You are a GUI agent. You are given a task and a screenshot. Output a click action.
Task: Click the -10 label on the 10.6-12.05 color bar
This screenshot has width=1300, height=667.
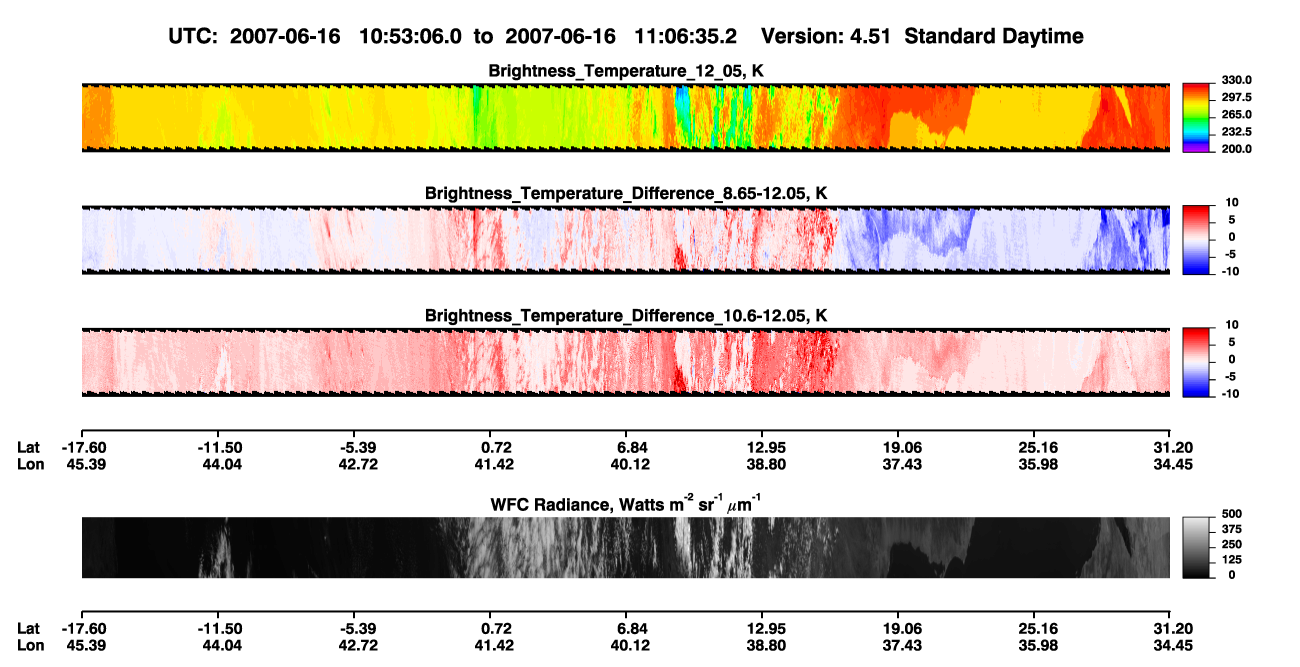(1229, 393)
